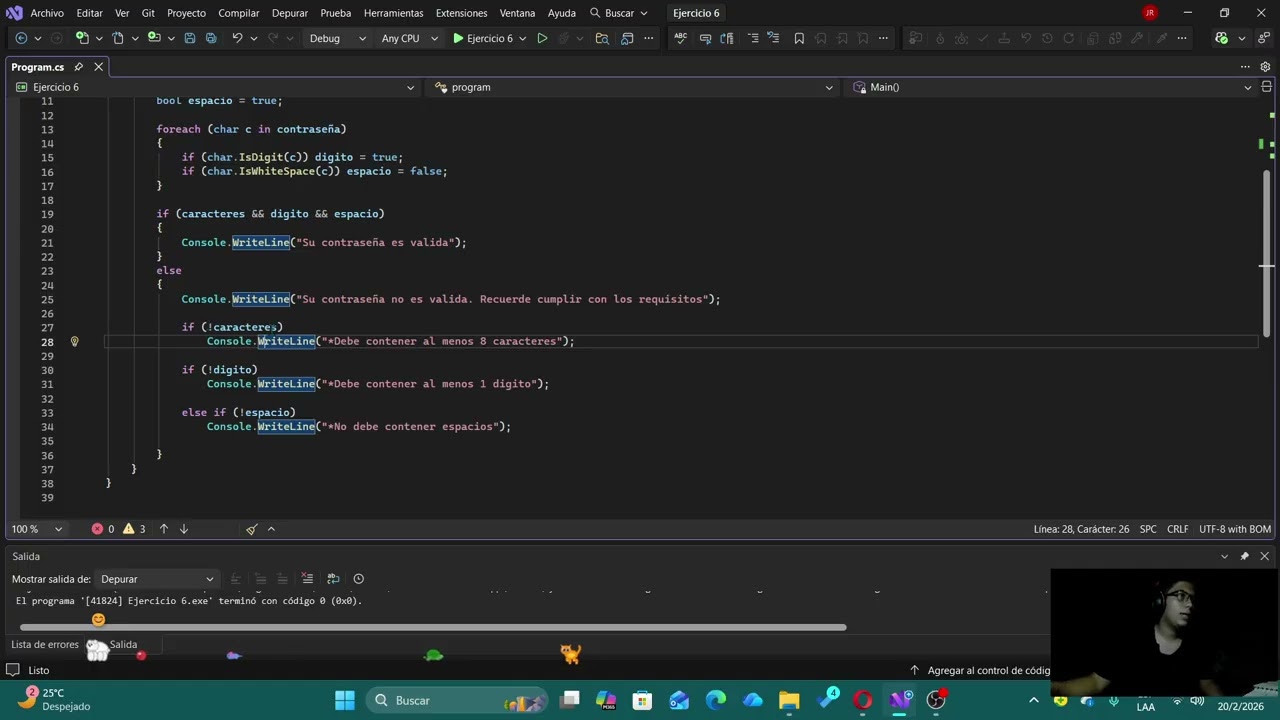Click the Navigate Backward toolbar icon
Image resolution: width=1280 pixels, height=720 pixels.
tap(20, 38)
